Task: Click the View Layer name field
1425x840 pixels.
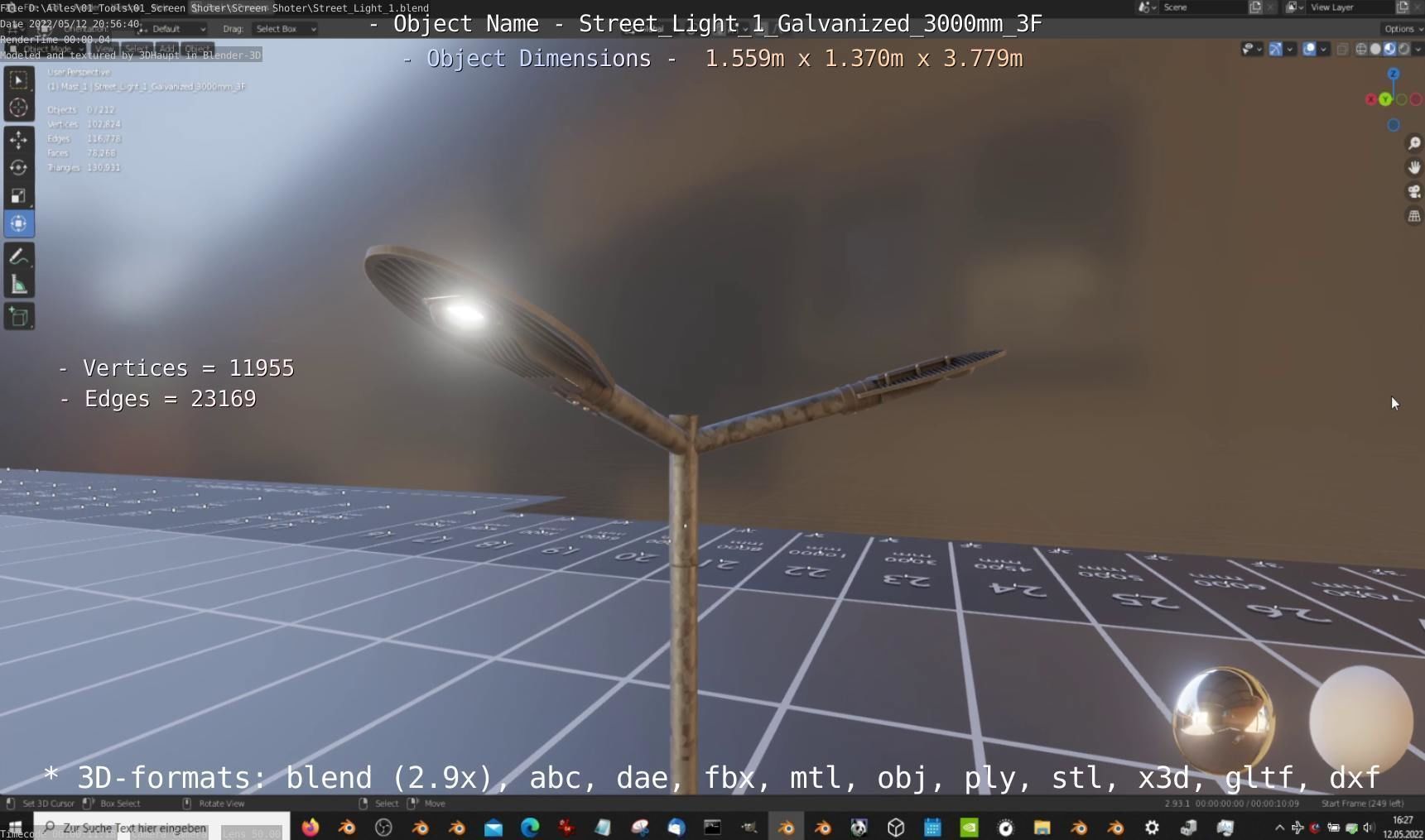Action: click(1350, 7)
